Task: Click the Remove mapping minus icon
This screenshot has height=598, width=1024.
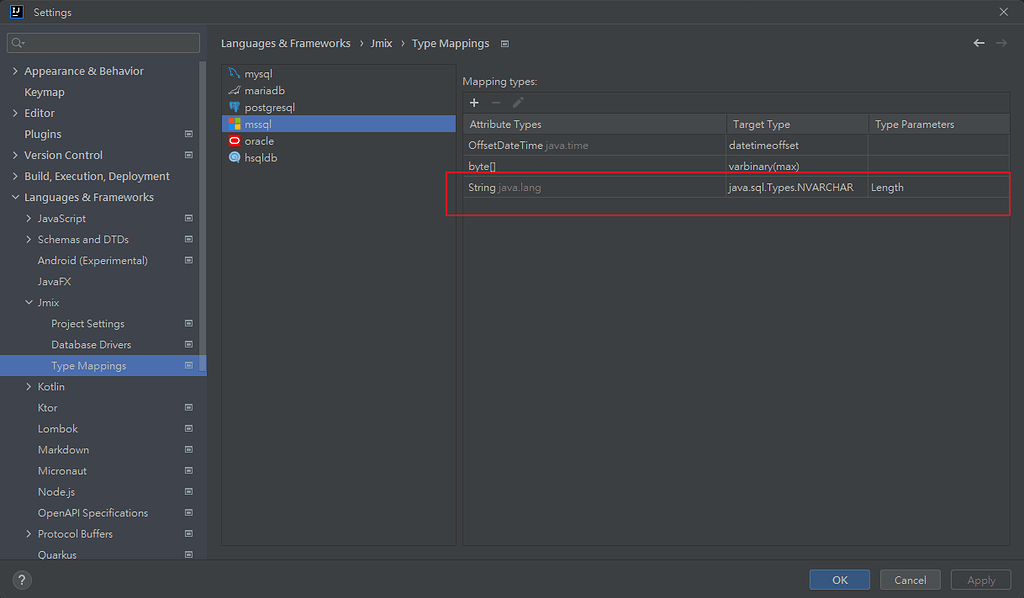Action: coord(495,102)
